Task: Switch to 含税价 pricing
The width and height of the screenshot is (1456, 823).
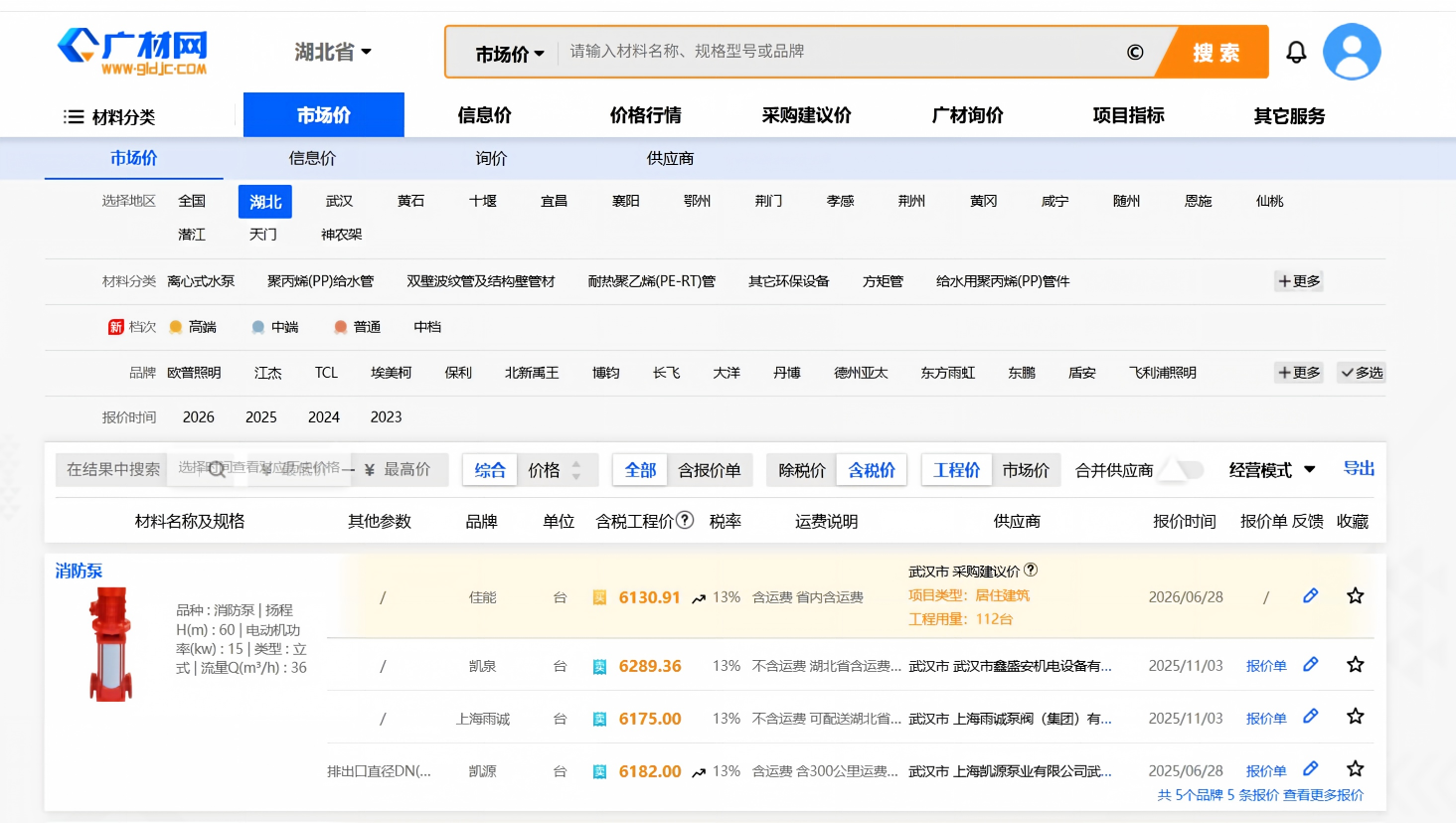Action: (872, 470)
